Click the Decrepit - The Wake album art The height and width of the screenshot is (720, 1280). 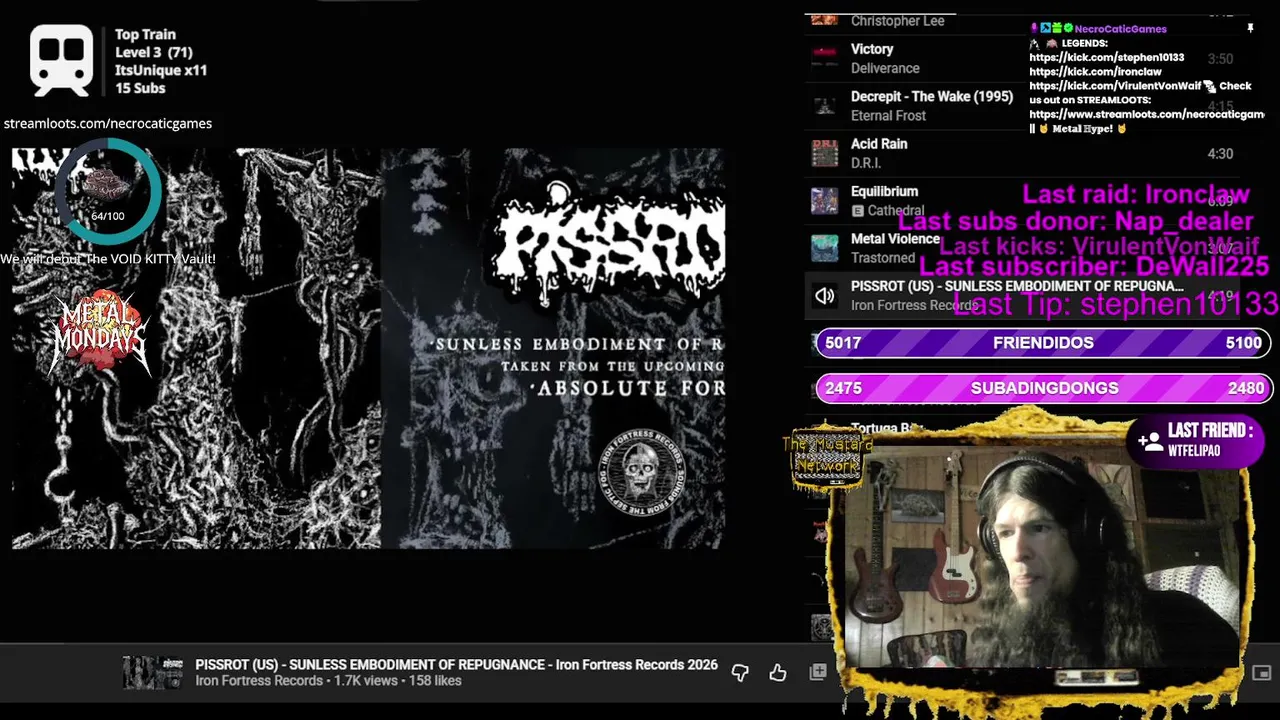pyautogui.click(x=825, y=106)
